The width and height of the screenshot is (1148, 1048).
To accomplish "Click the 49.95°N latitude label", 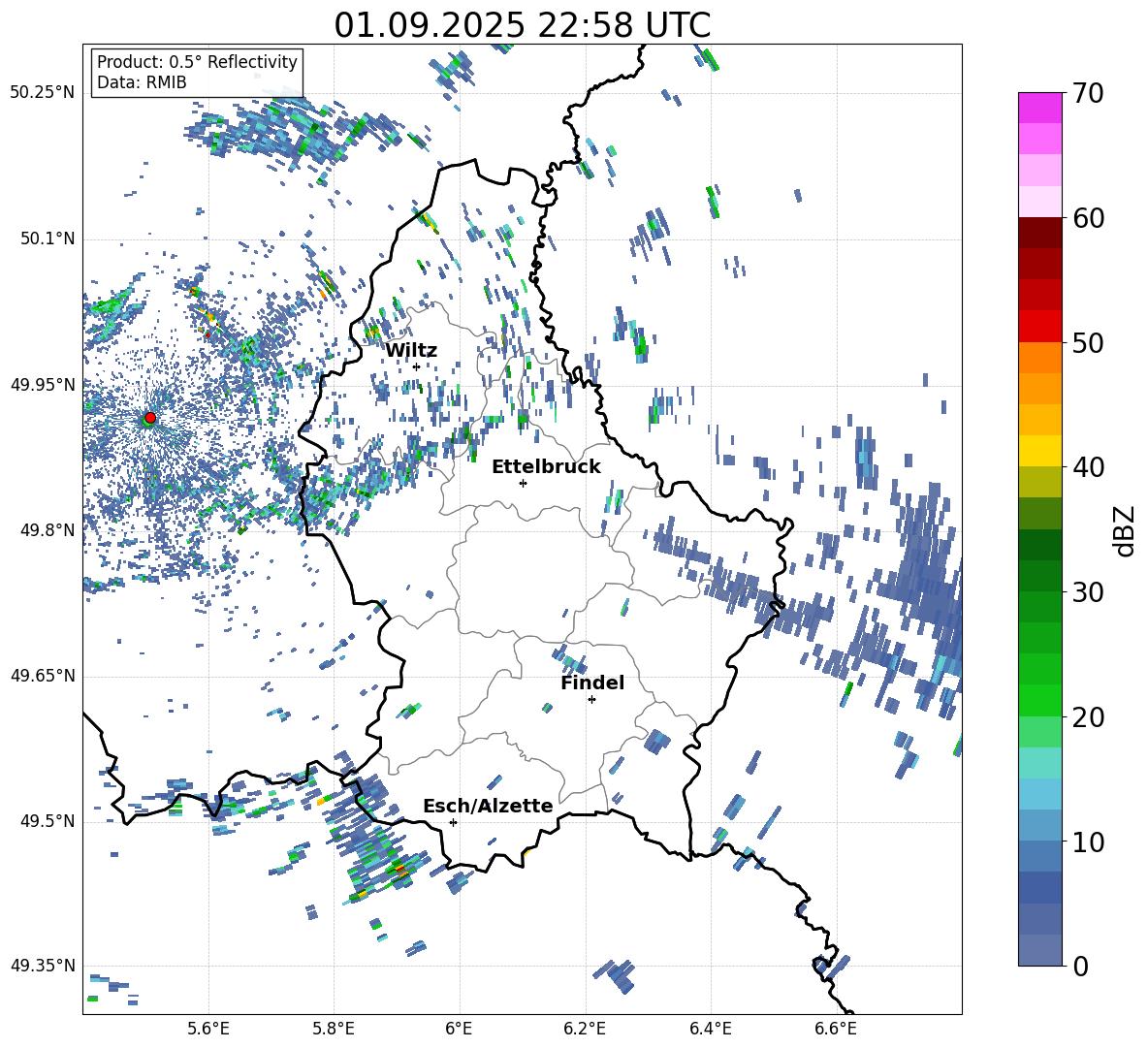I will click(43, 384).
